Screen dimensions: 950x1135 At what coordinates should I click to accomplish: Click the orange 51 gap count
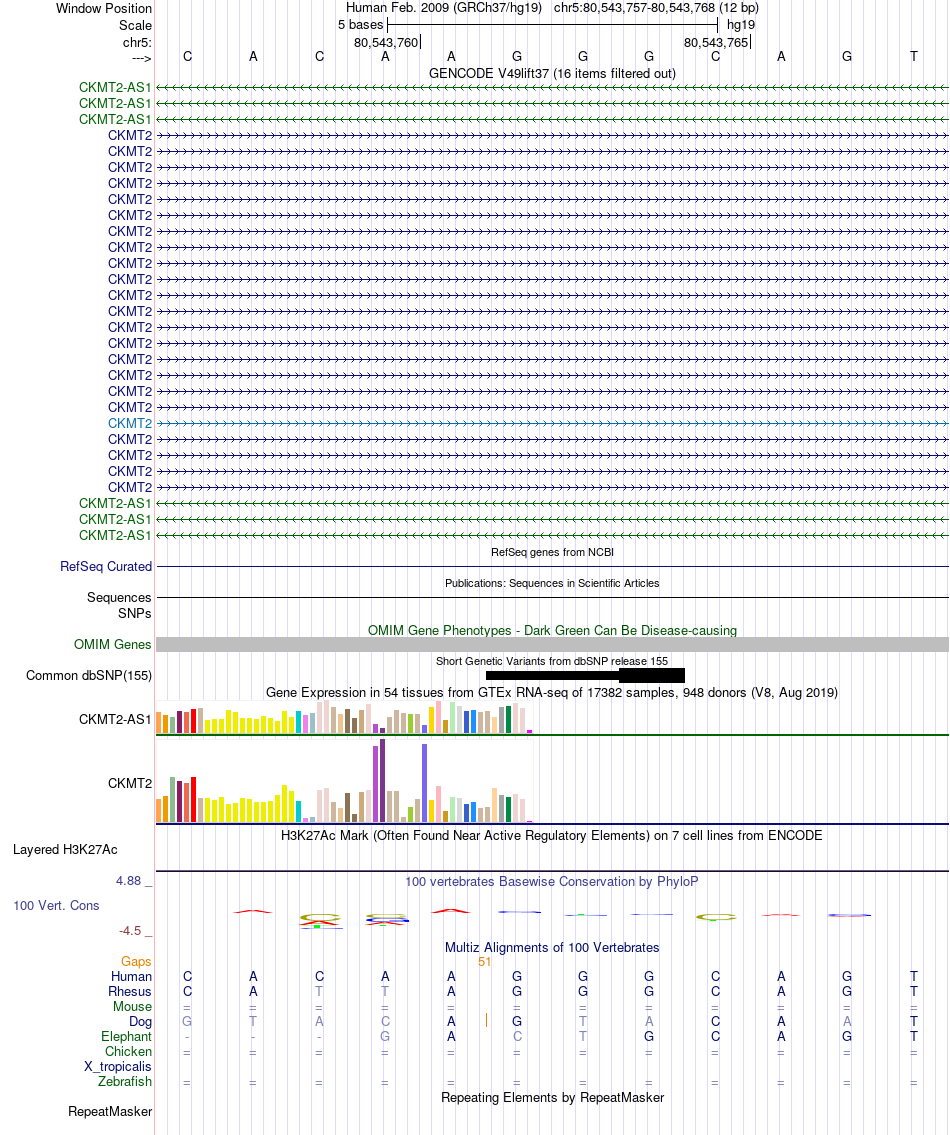(x=484, y=962)
